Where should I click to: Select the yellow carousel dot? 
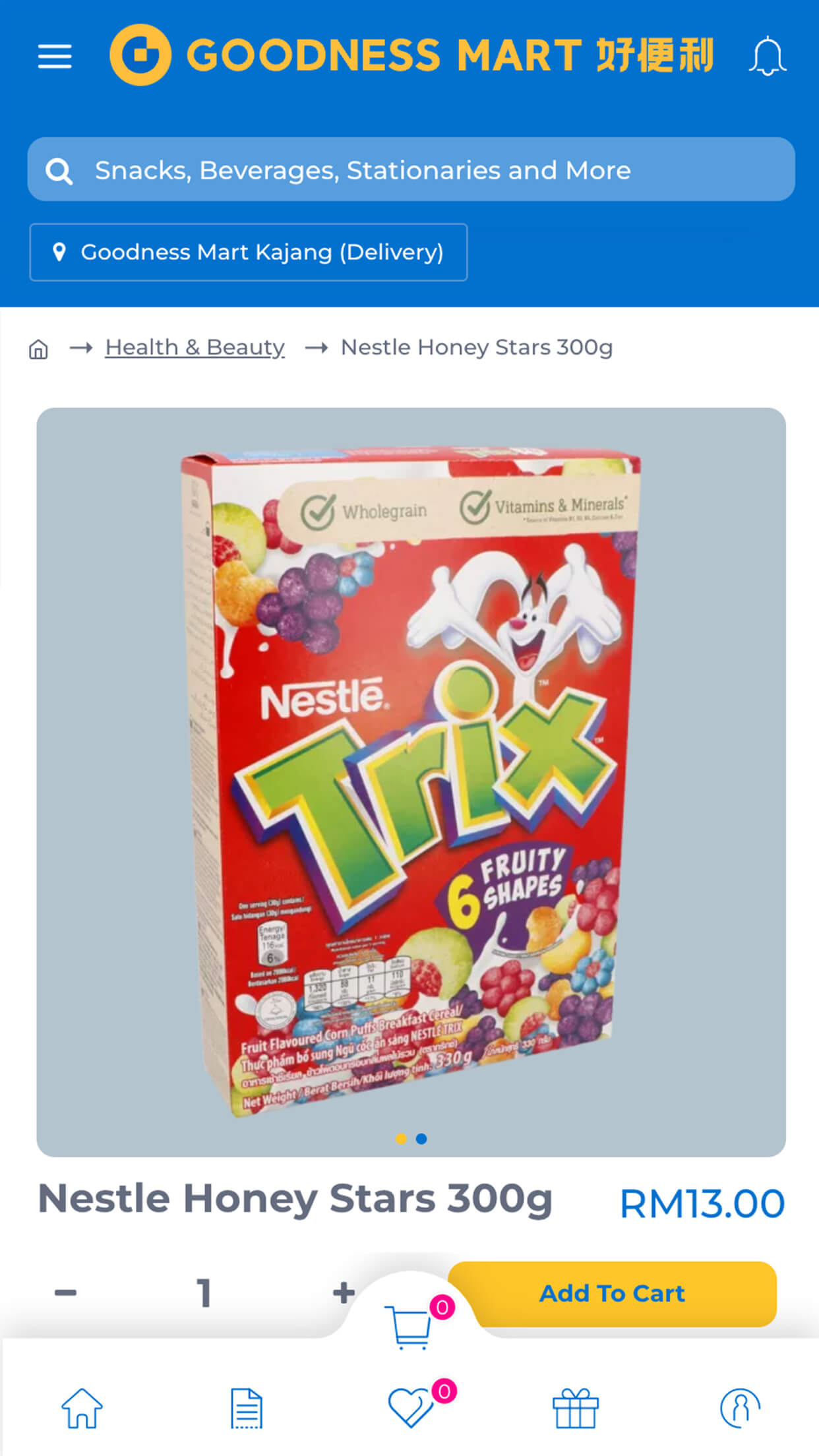point(401,1139)
